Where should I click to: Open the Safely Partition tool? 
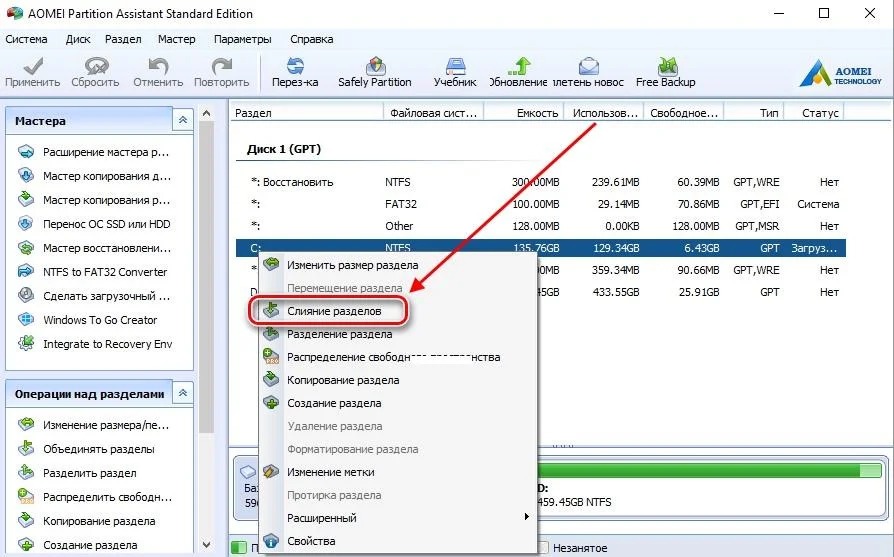pos(375,72)
